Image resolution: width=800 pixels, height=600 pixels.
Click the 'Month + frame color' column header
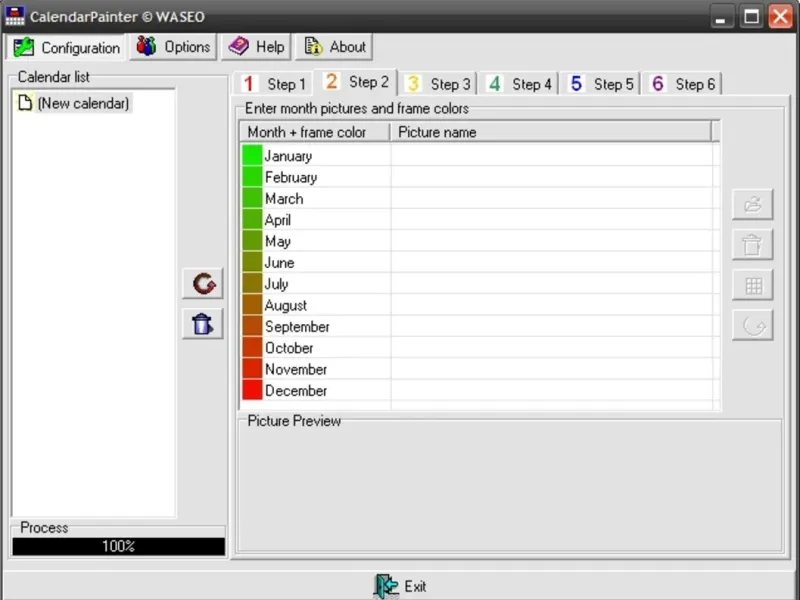[x=315, y=132]
